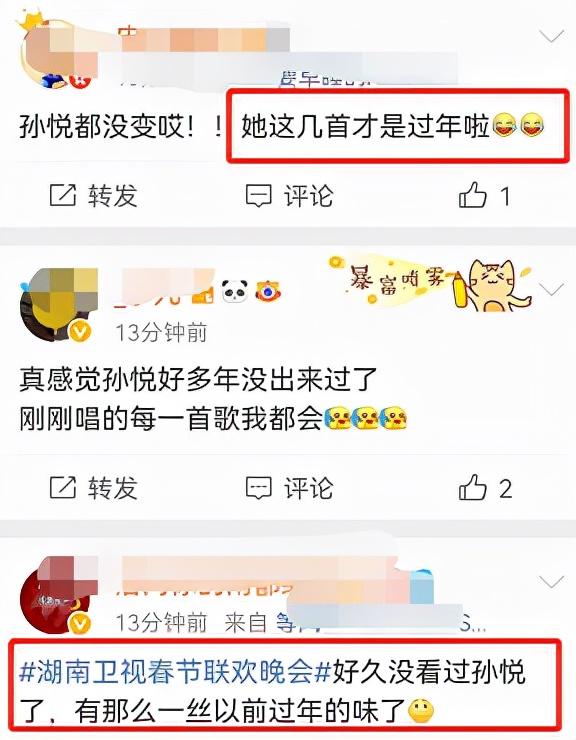The width and height of the screenshot is (576, 740).
Task: Click the gold verified badge on the second avatar
Action: [x=80, y=331]
